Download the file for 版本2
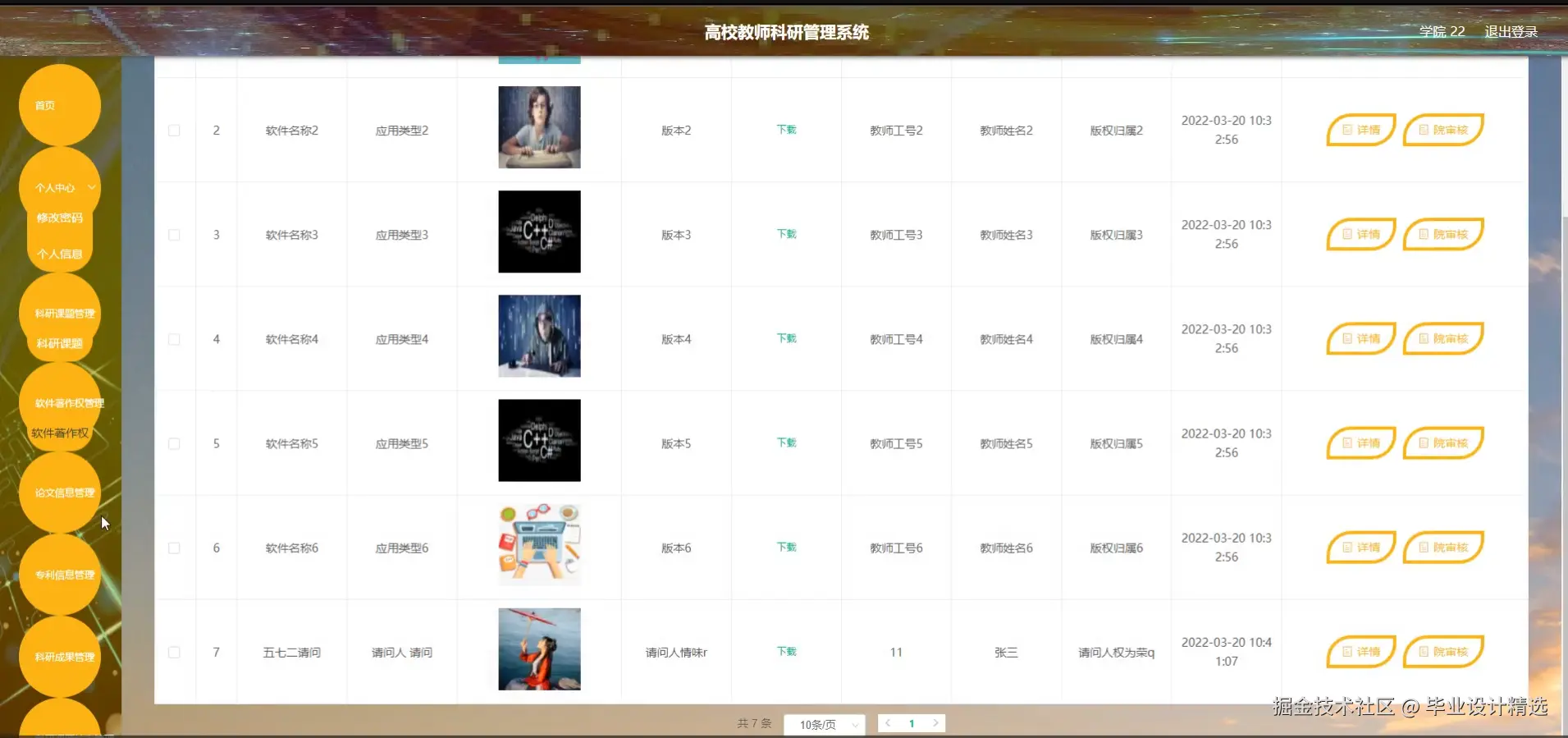1568x738 pixels. (786, 130)
